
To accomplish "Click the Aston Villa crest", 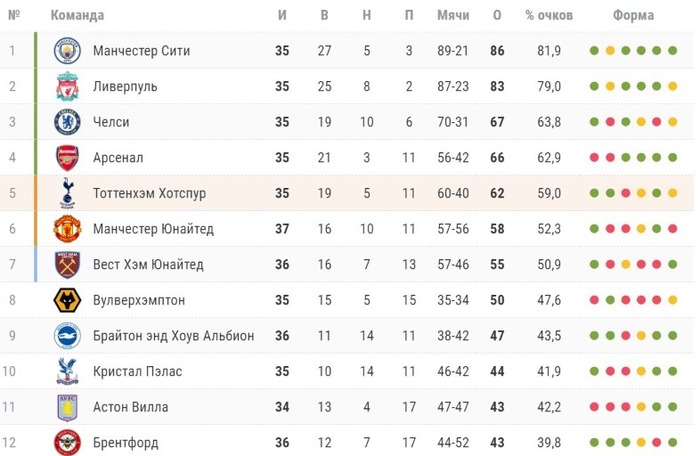I will (67, 407).
